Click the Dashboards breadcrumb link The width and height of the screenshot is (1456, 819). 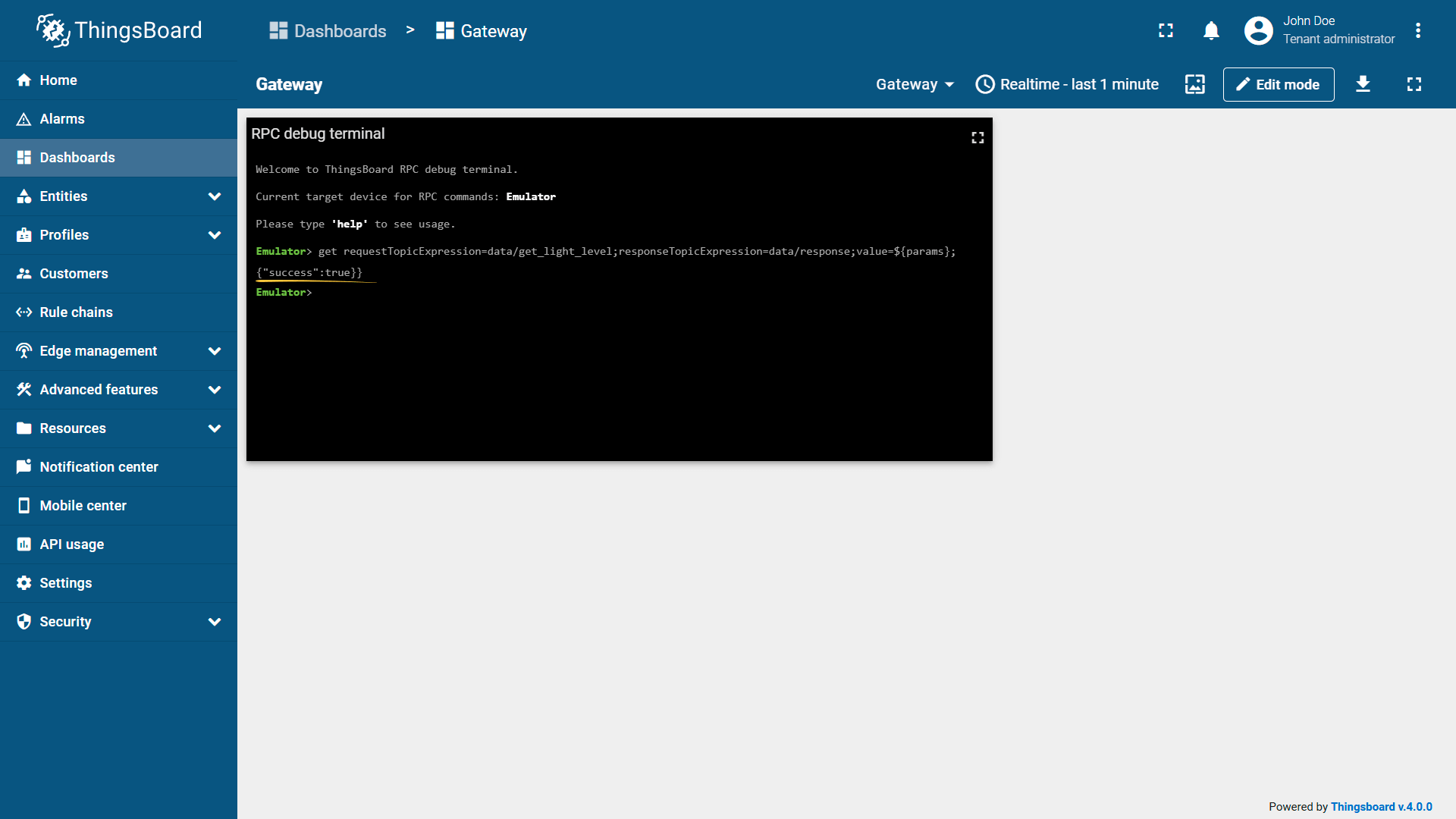coord(328,31)
